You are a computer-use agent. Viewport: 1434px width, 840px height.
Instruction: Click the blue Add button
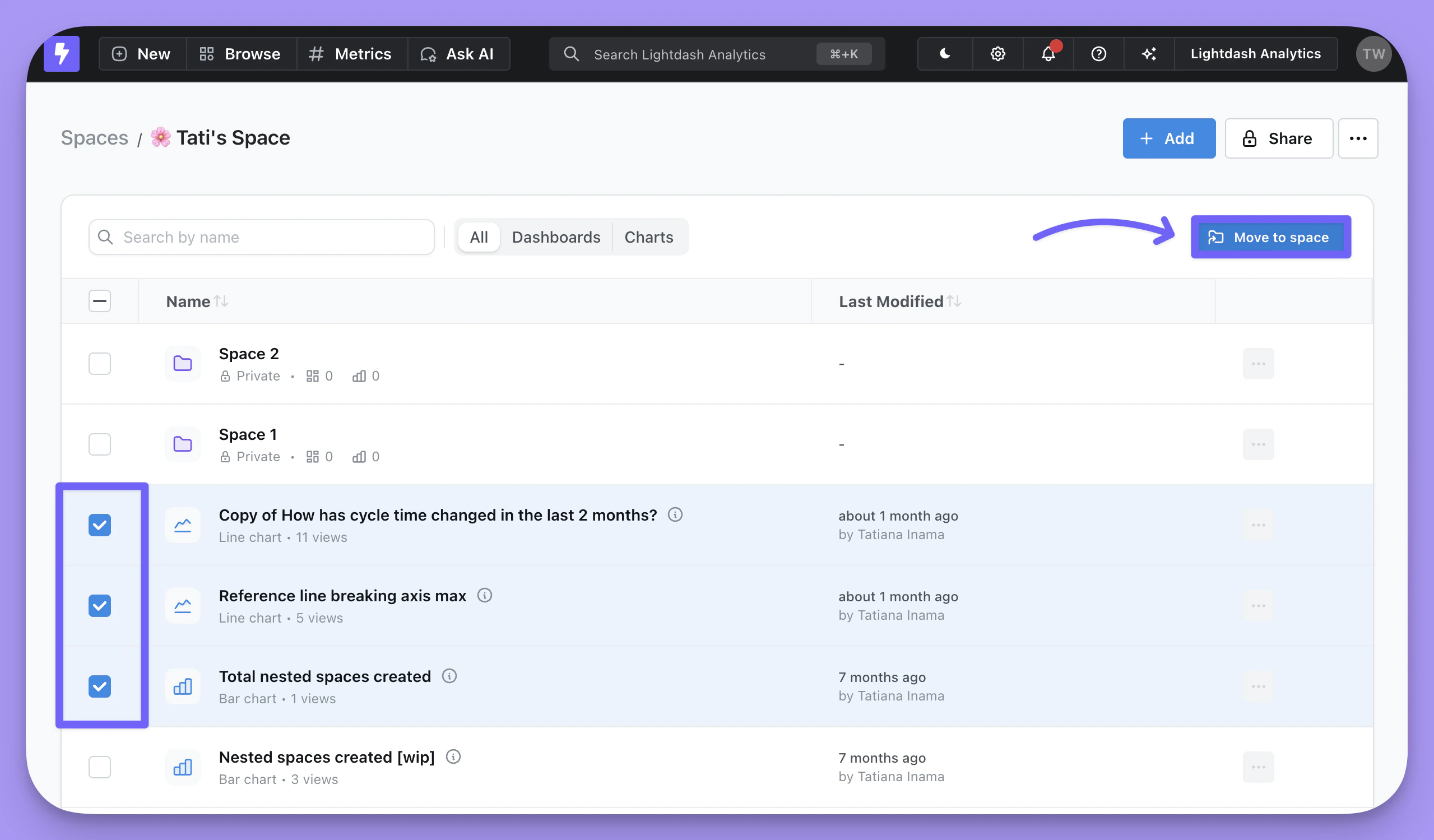point(1168,138)
